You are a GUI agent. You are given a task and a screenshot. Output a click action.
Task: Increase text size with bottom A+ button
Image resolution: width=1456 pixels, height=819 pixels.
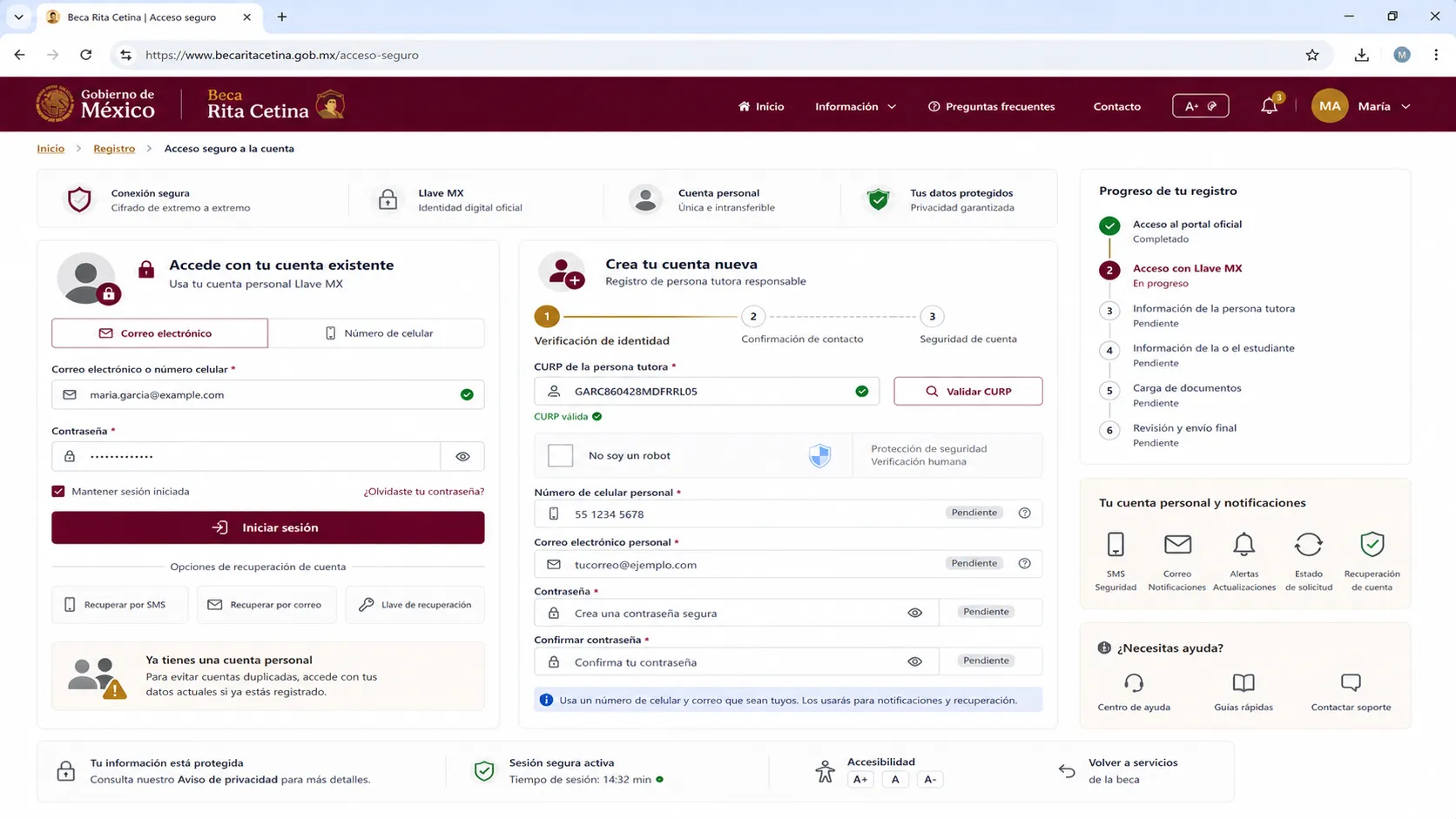point(860,779)
